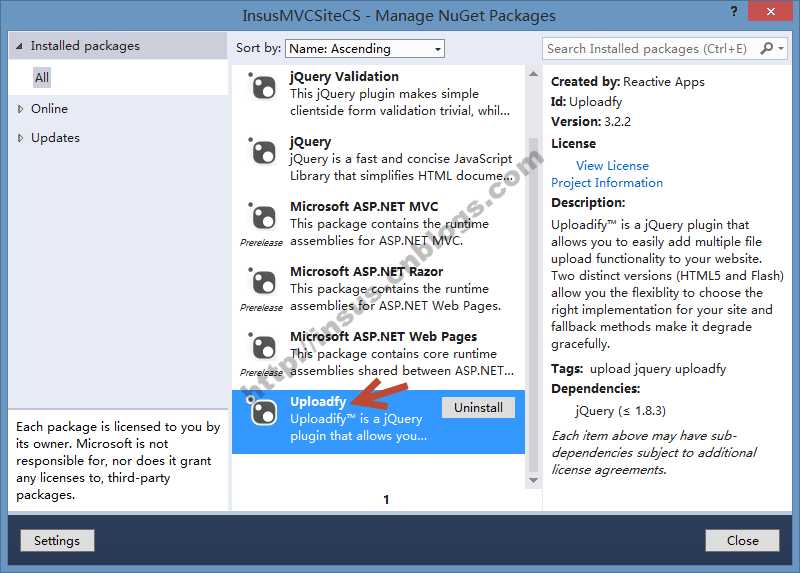
Task: Open the View License link
Action: point(612,166)
